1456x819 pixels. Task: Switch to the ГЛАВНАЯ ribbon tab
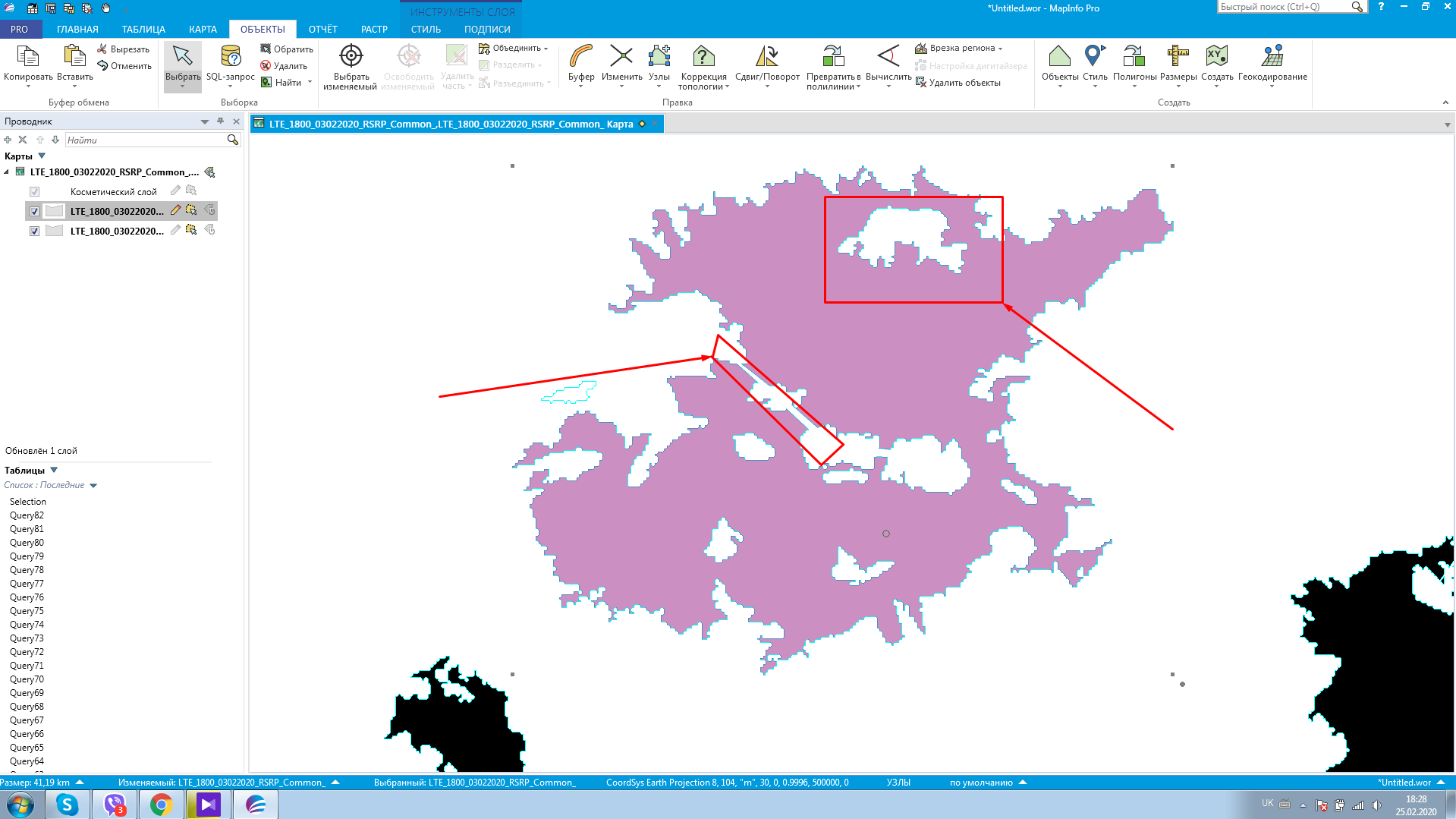[x=77, y=30]
